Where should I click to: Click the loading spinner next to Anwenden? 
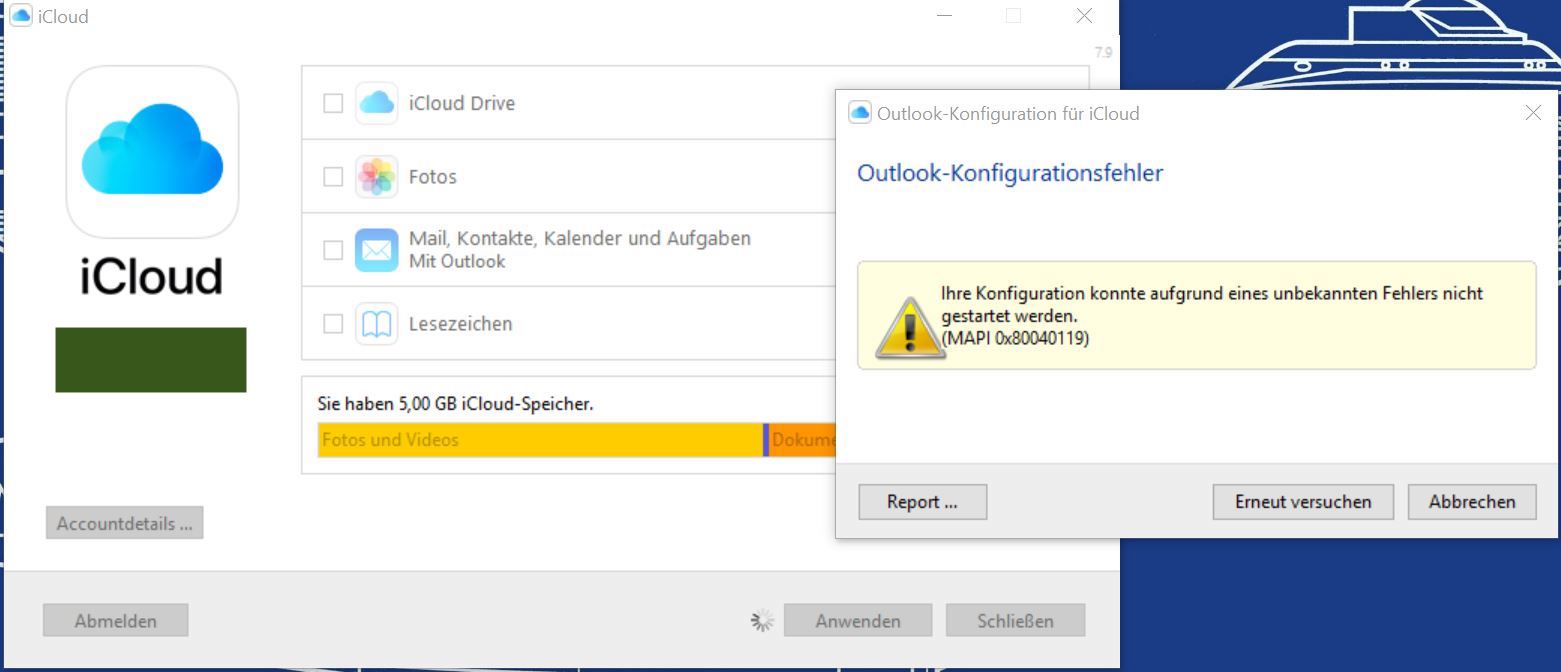tap(762, 621)
